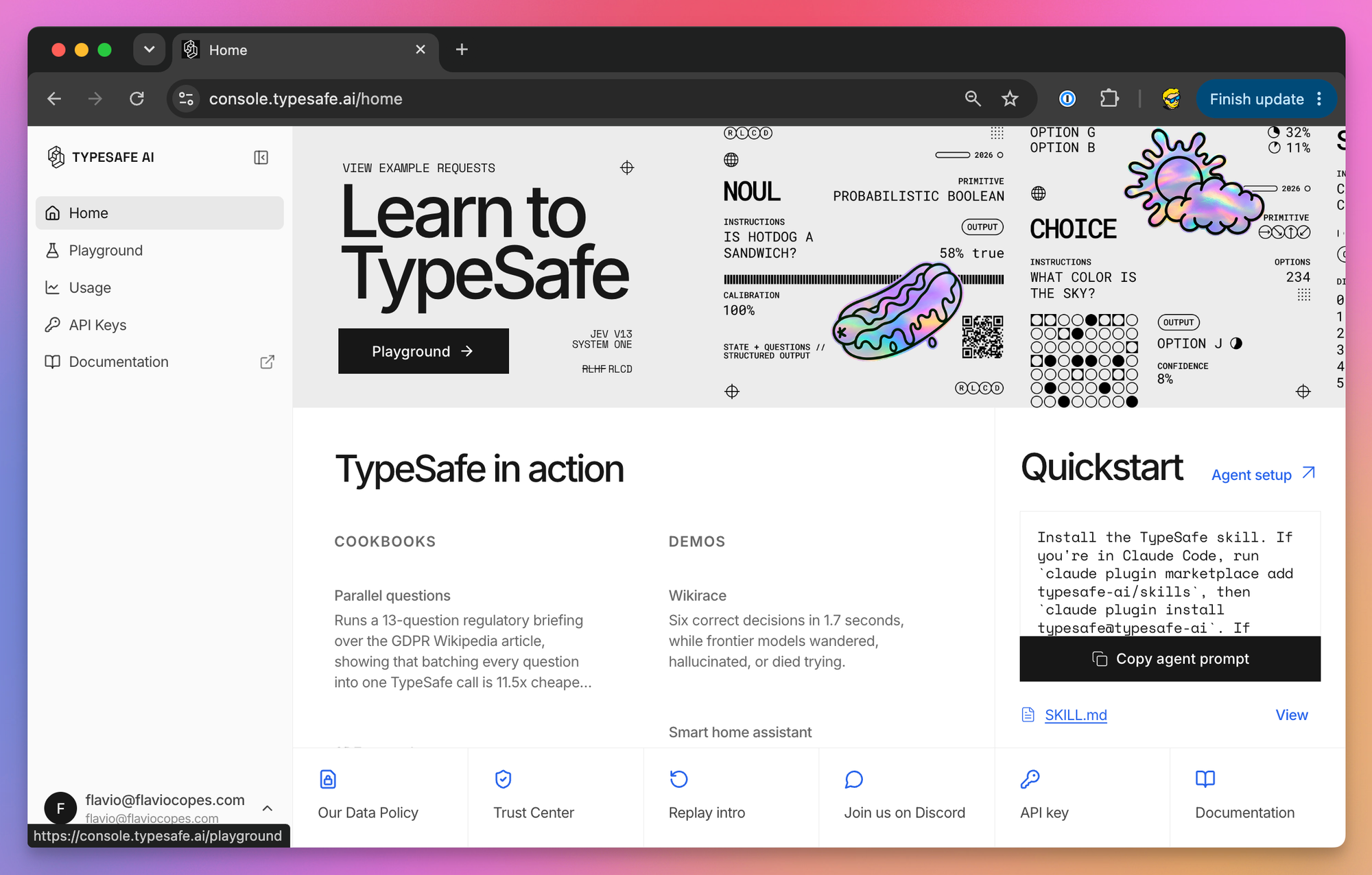Viewport: 1372px width, 875px height.
Task: Open Usage in the sidebar
Action: click(159, 287)
